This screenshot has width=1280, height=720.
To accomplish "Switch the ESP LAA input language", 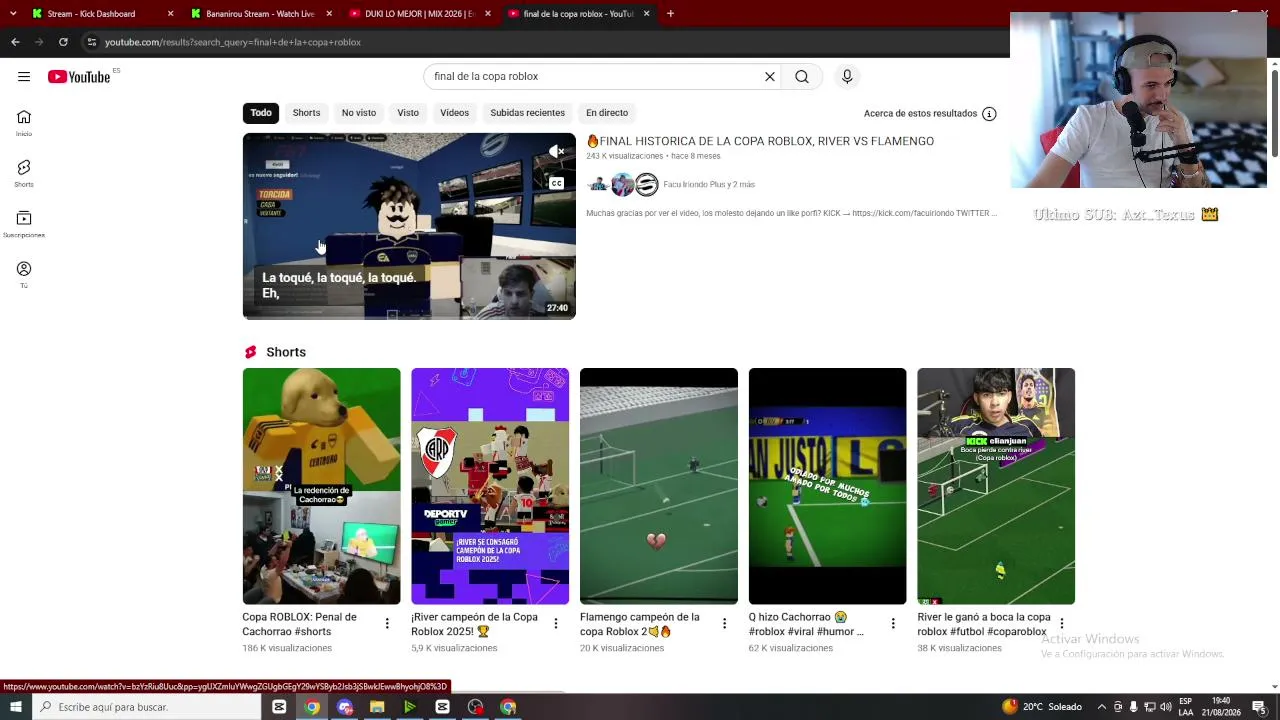I will tap(1185, 707).
